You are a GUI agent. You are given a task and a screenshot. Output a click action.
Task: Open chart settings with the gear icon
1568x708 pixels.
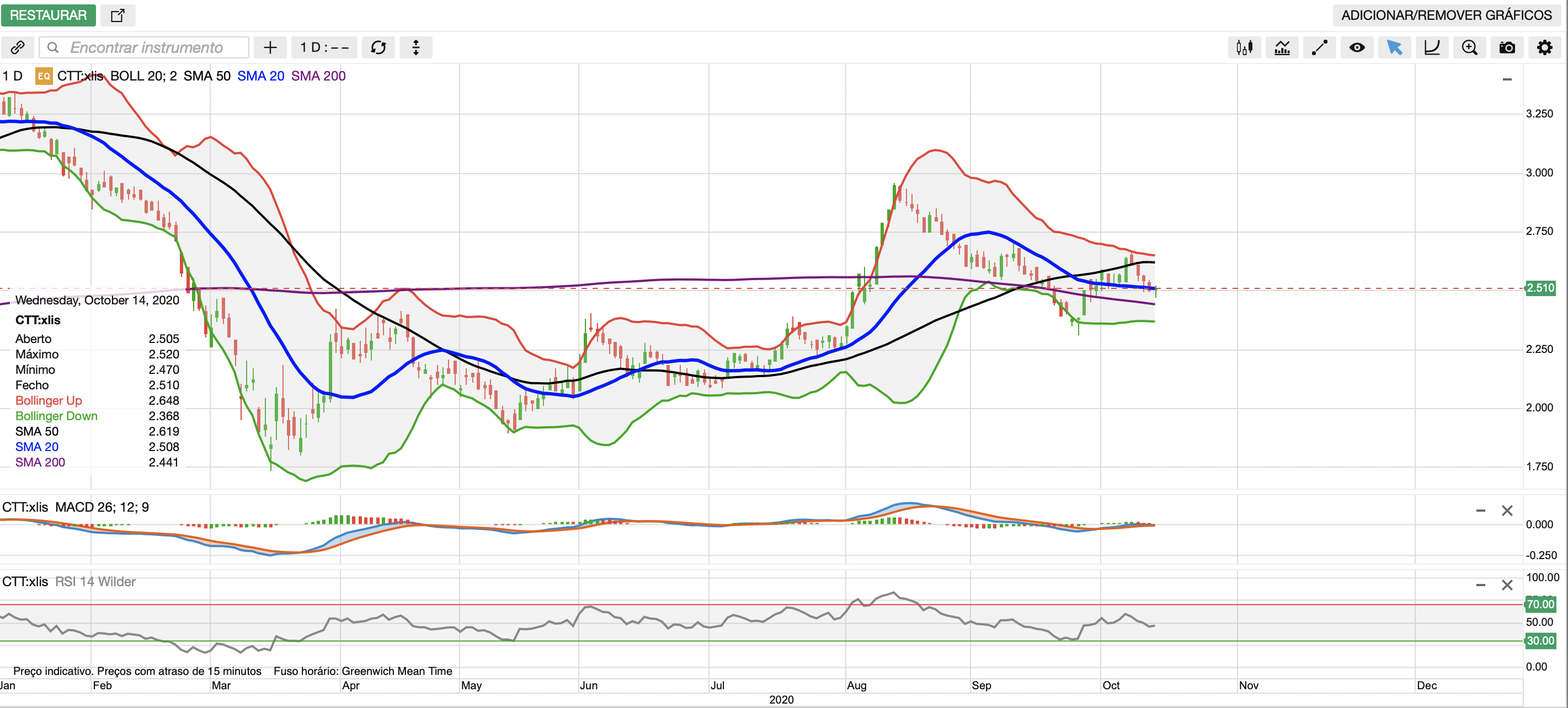point(1544,47)
